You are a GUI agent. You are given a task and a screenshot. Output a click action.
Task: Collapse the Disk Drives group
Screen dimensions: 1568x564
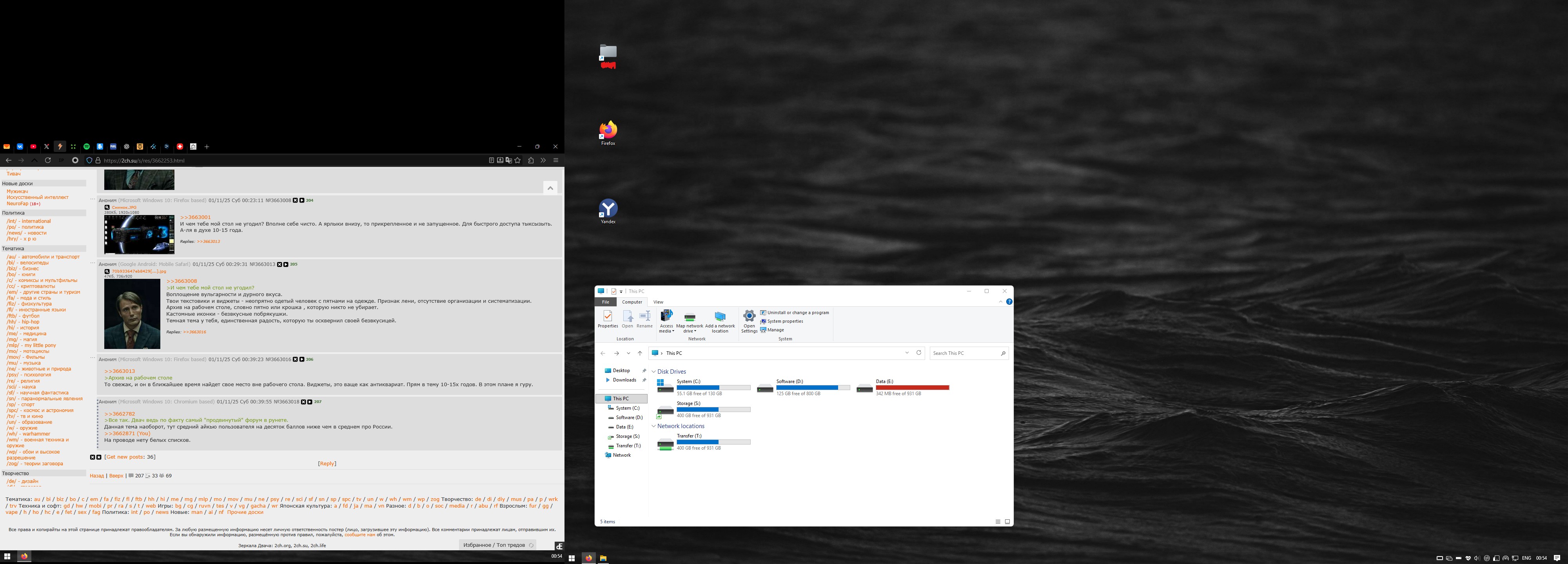(x=654, y=372)
